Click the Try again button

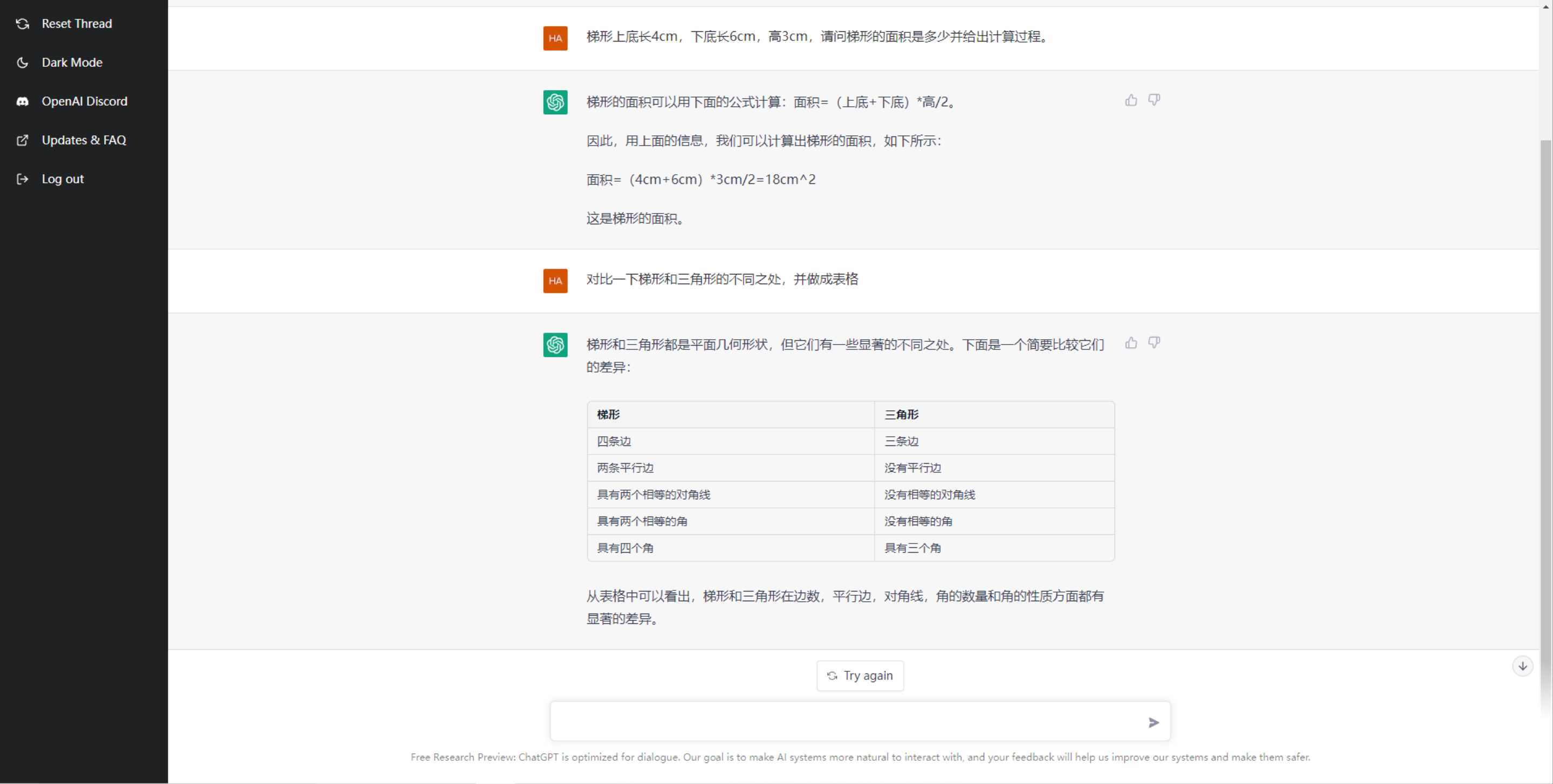[861, 676]
